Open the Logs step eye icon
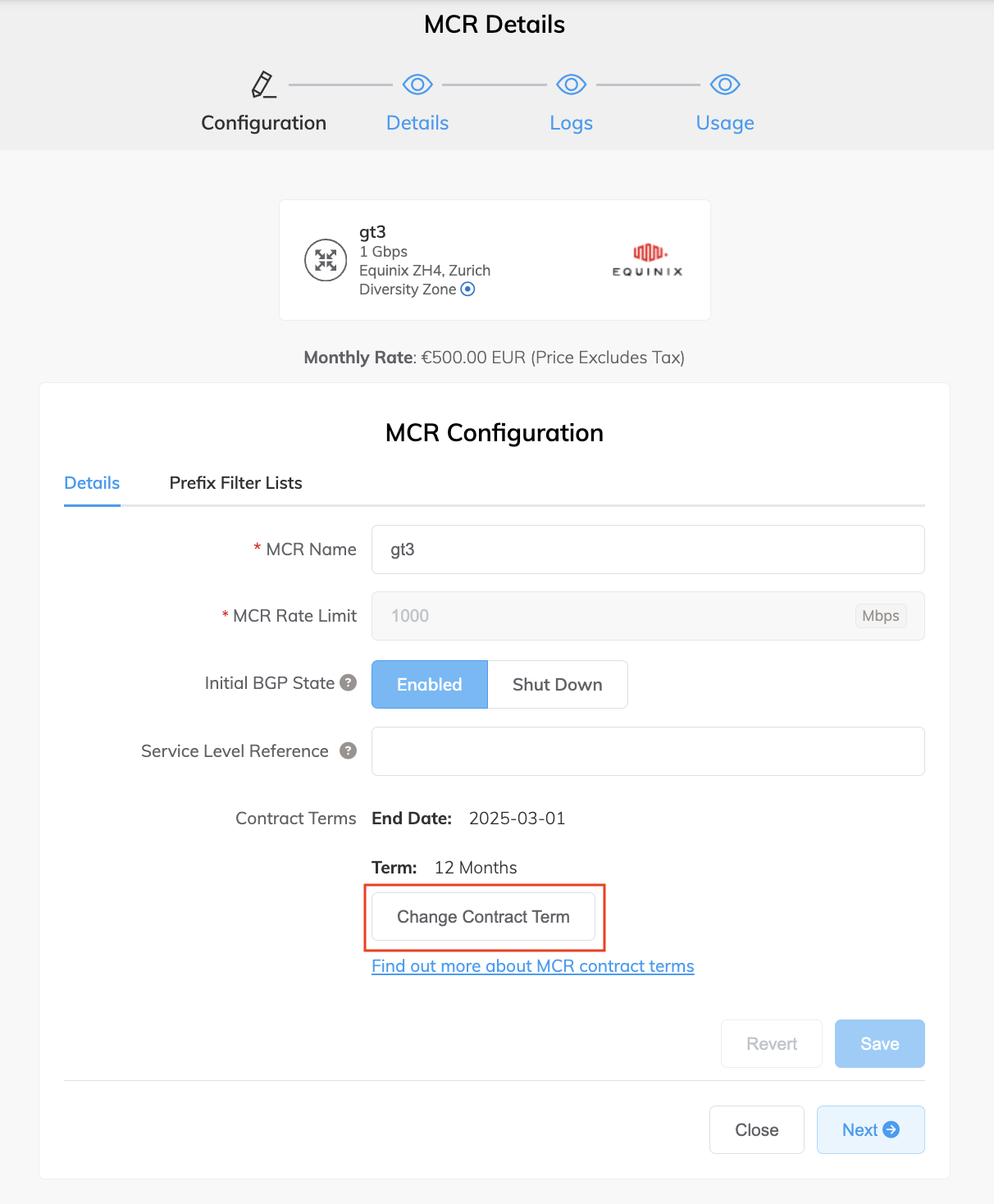This screenshot has width=994, height=1204. [571, 84]
